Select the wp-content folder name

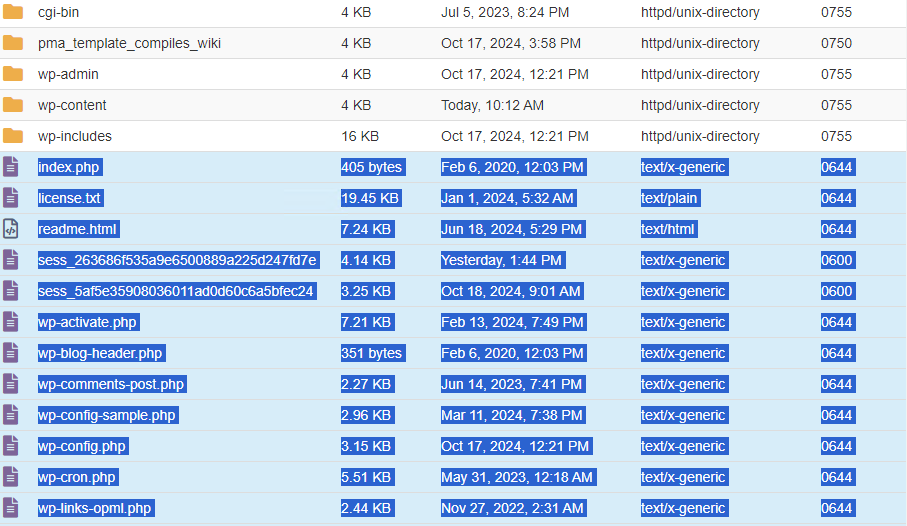(x=72, y=105)
